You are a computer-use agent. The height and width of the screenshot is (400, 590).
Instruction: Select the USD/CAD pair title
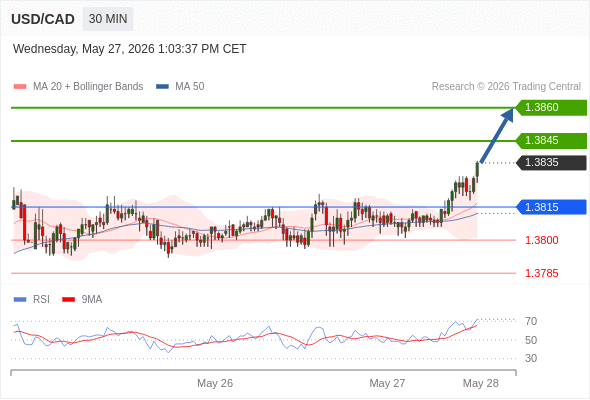pos(43,19)
